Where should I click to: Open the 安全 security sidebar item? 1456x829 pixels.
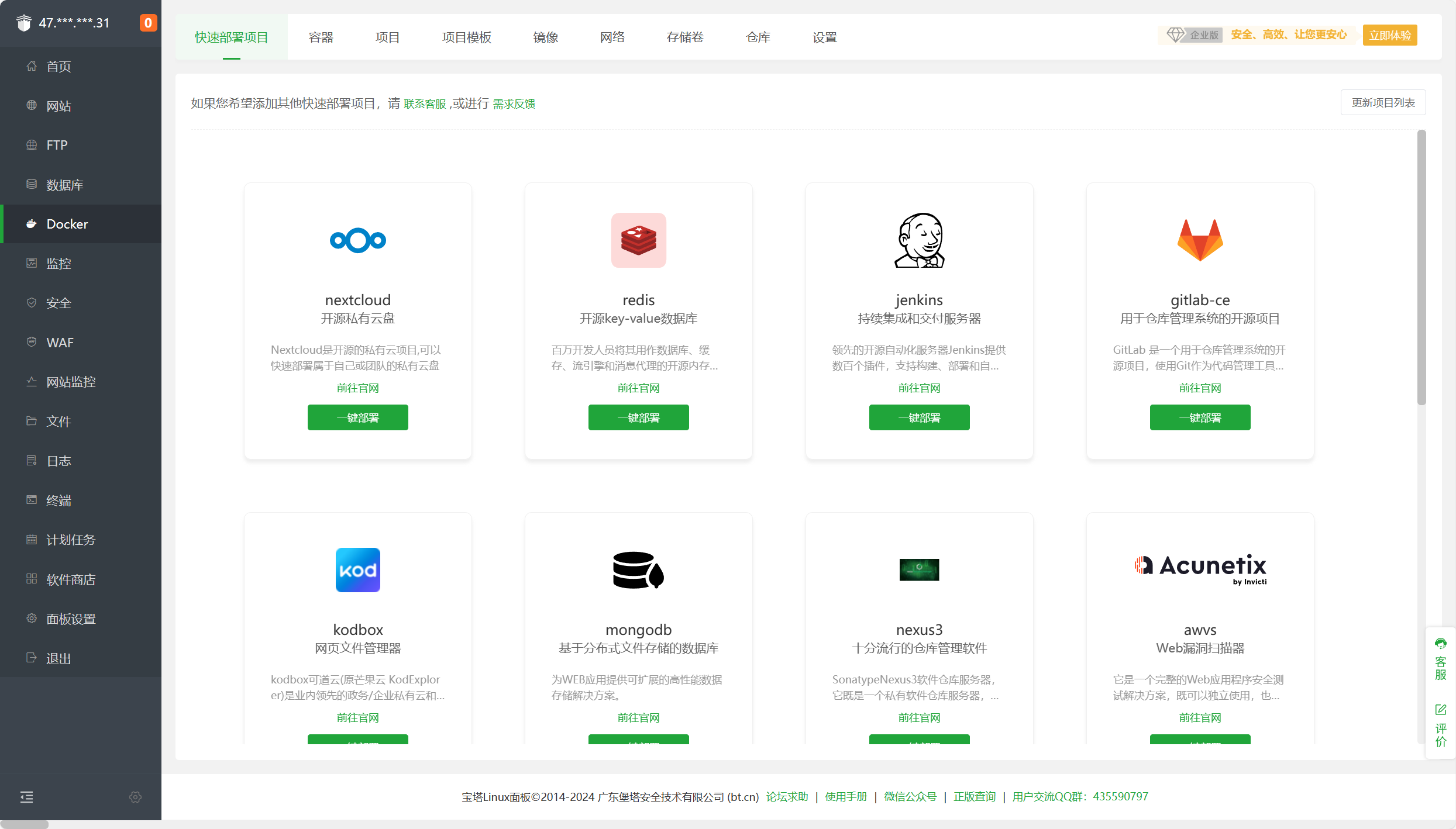coord(81,303)
